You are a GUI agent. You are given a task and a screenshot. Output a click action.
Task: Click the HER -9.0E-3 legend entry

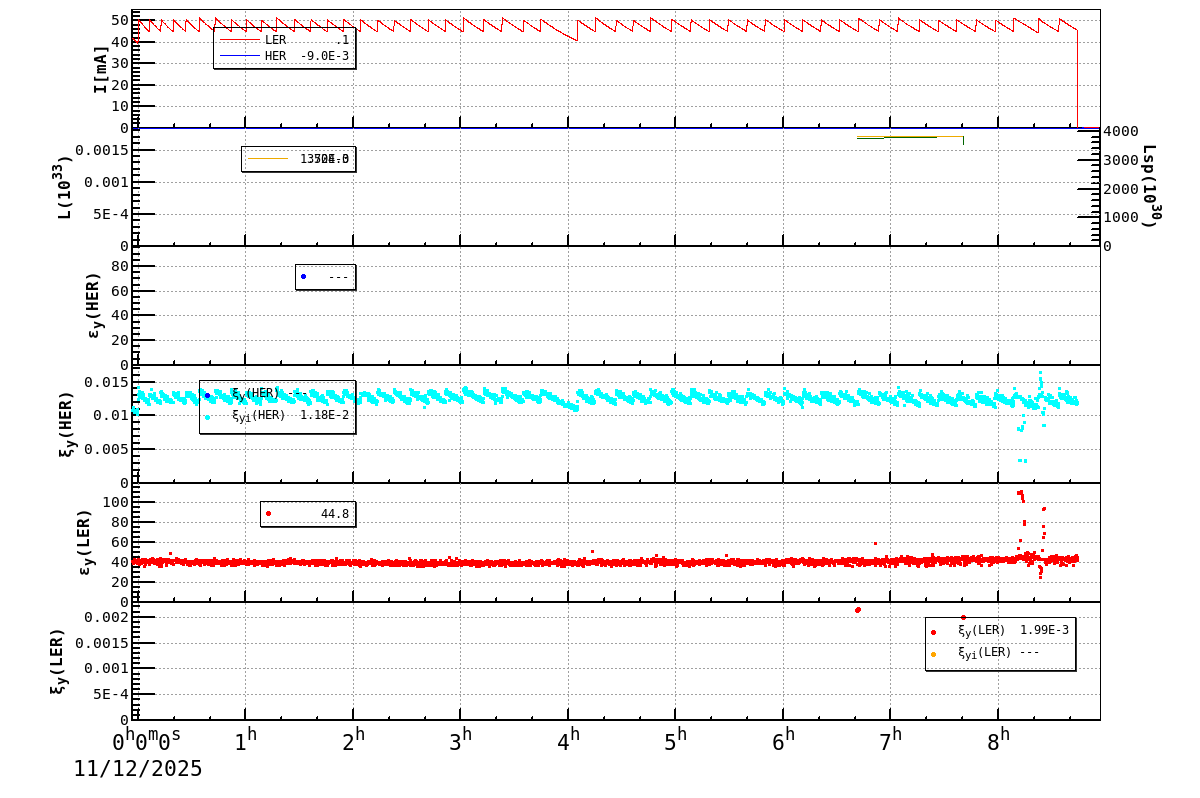pos(284,56)
